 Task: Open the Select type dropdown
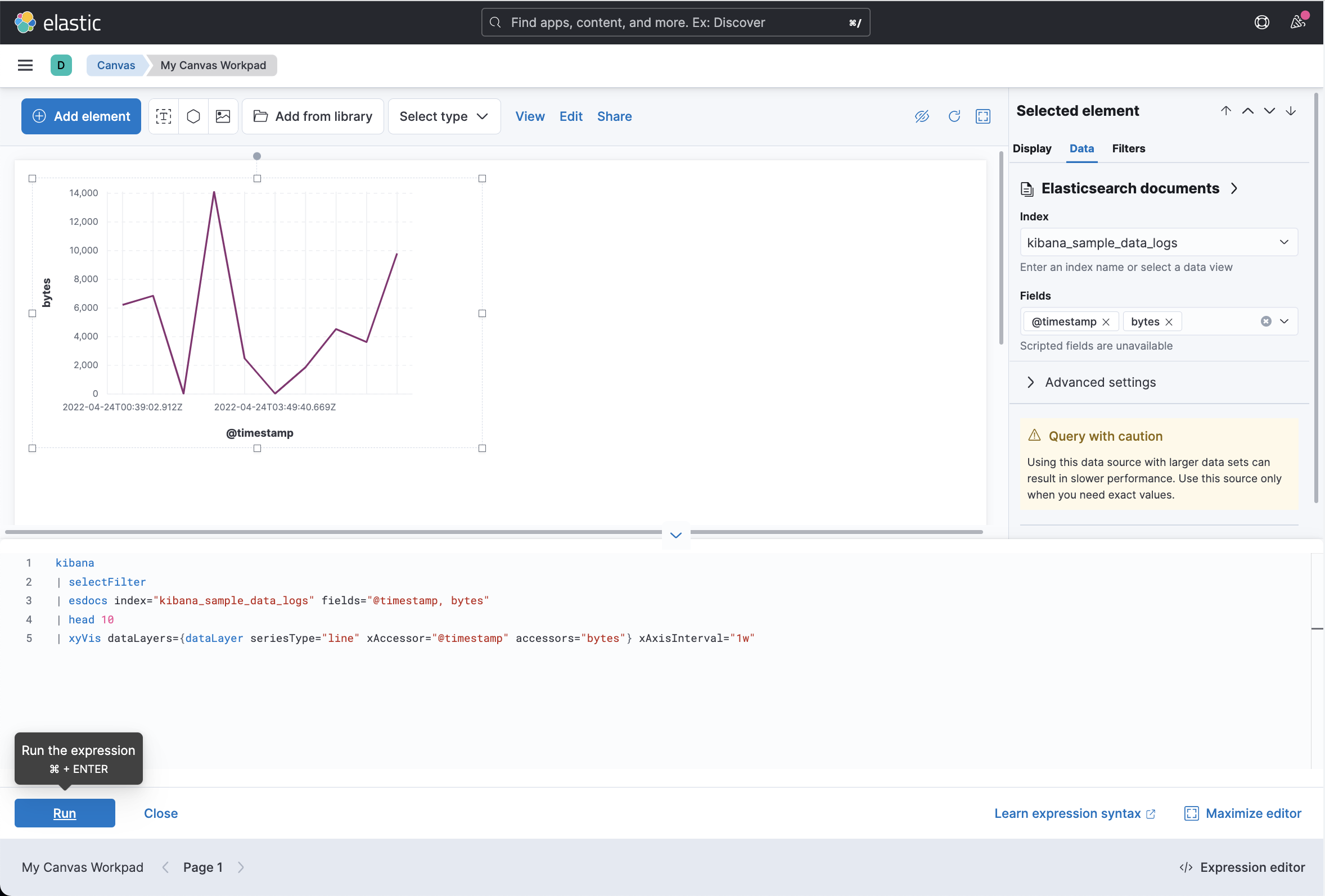click(444, 116)
